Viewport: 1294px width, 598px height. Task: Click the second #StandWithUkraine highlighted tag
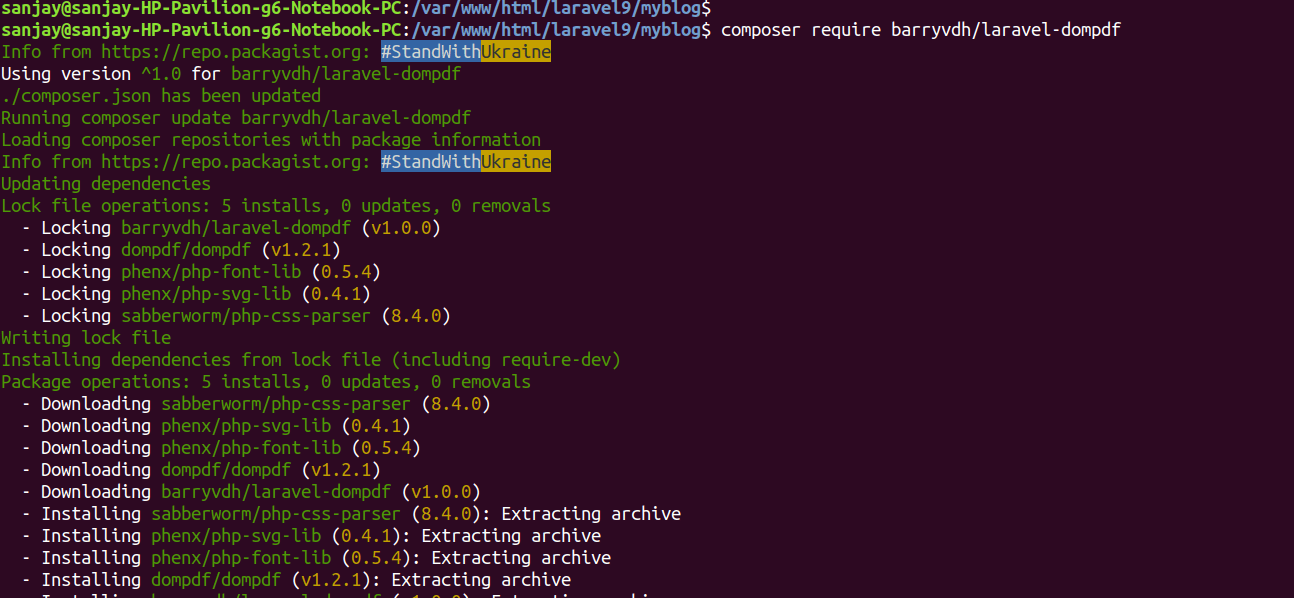click(466, 162)
